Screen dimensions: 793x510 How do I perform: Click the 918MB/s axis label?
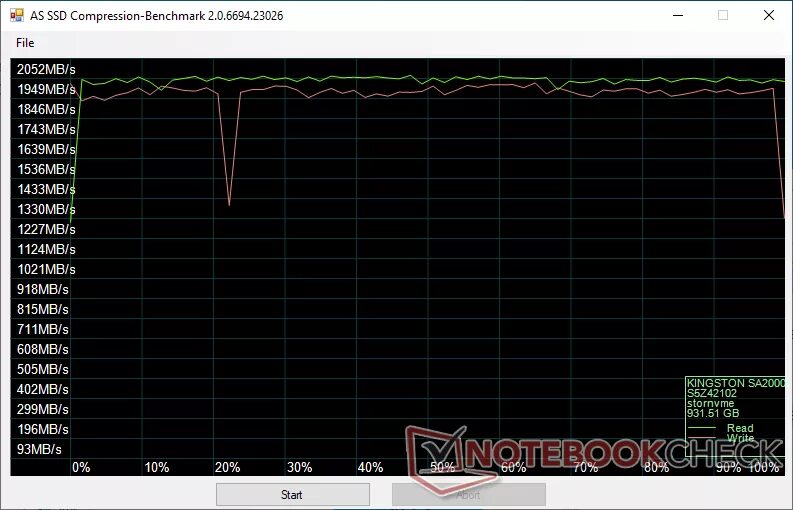[x=42, y=289]
